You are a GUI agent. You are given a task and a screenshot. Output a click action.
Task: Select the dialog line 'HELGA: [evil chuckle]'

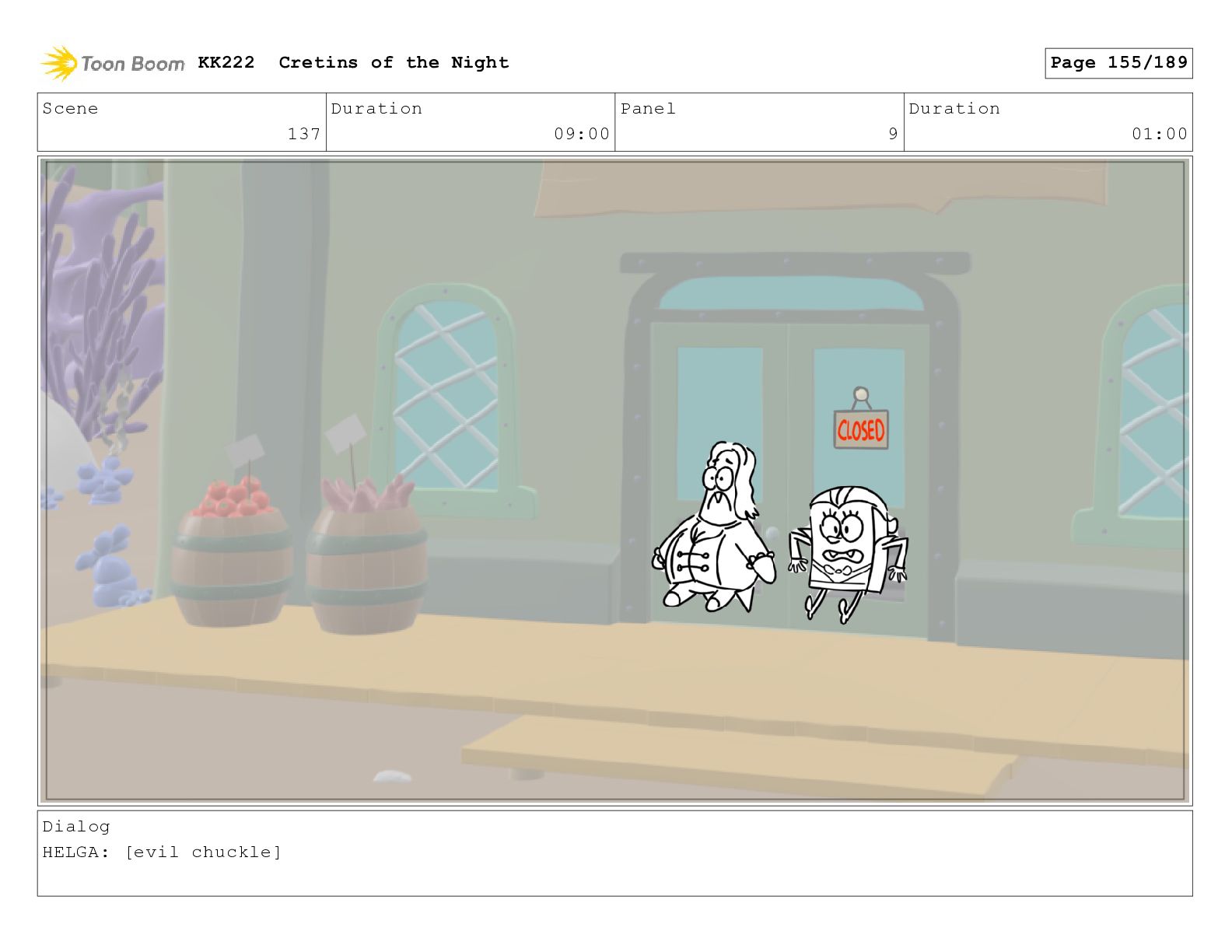point(162,852)
